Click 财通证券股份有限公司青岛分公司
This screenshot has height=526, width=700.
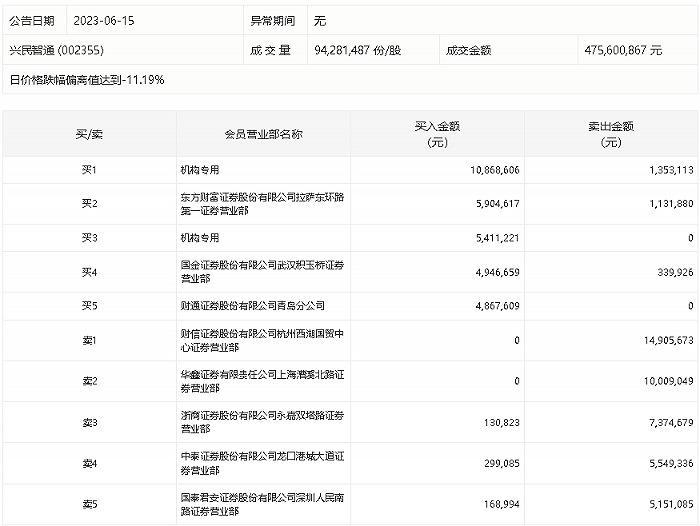tap(245, 305)
